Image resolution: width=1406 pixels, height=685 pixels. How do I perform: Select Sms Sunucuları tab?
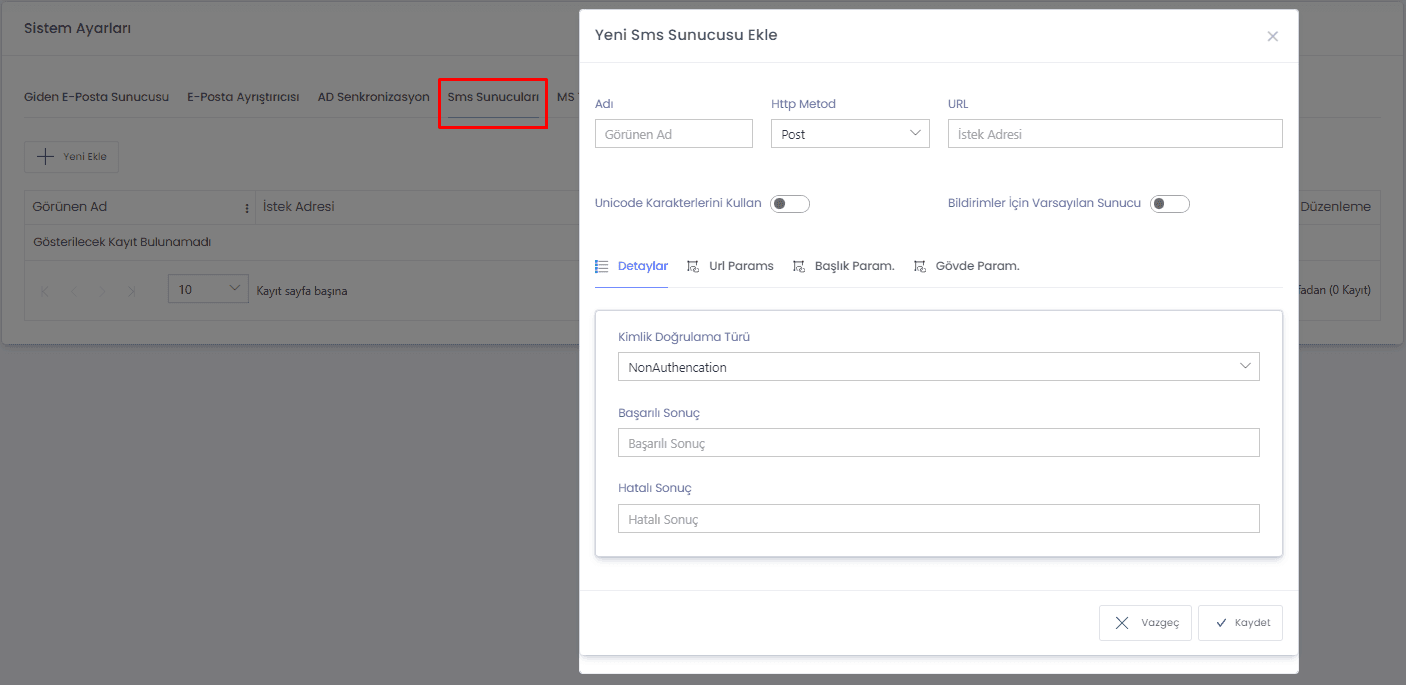[493, 97]
